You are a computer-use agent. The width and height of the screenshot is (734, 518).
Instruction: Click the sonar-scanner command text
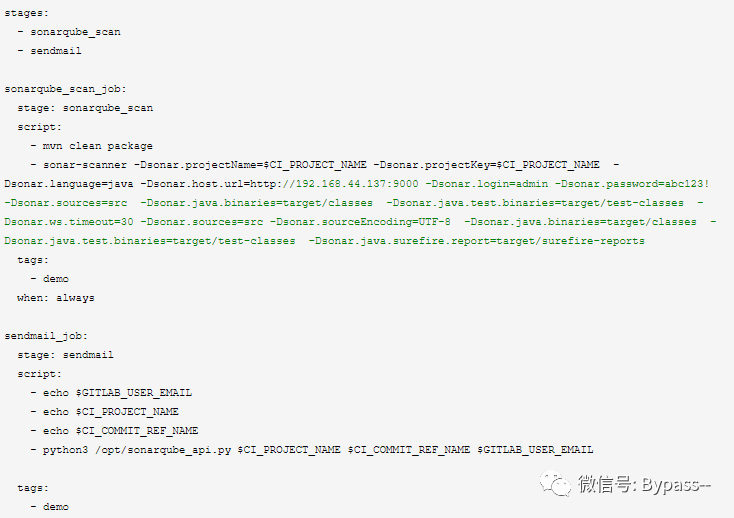(85, 165)
